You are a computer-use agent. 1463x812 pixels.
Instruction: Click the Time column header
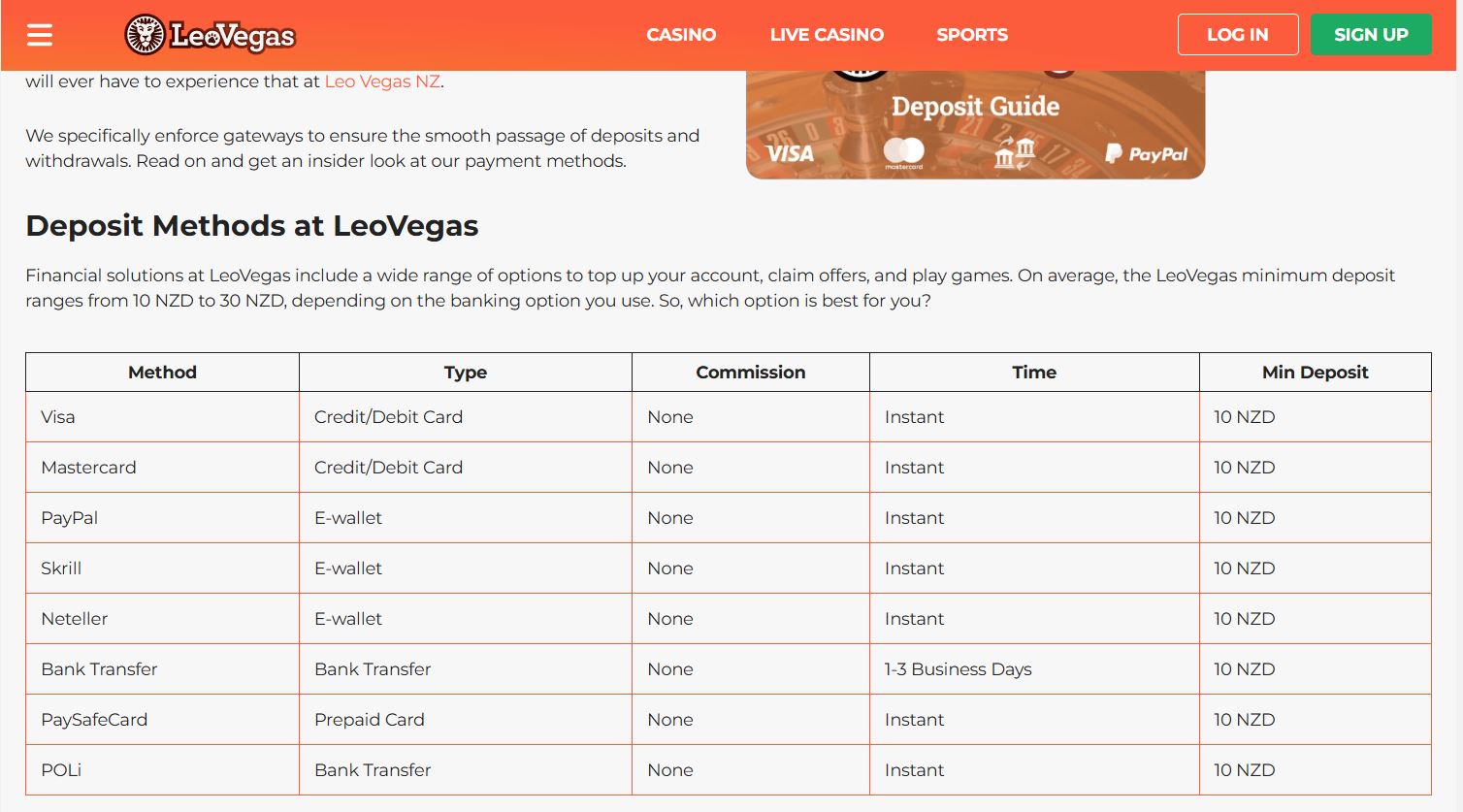(x=1034, y=373)
